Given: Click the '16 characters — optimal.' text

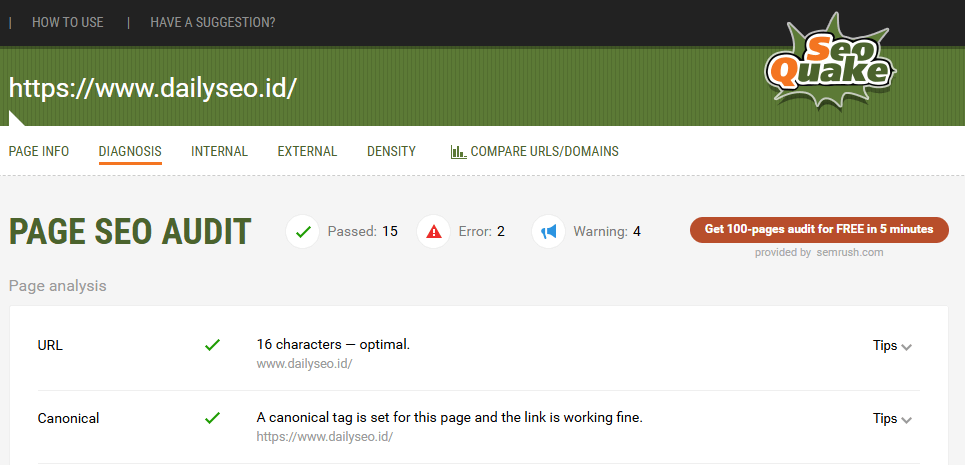Looking at the screenshot, I should click(333, 345).
